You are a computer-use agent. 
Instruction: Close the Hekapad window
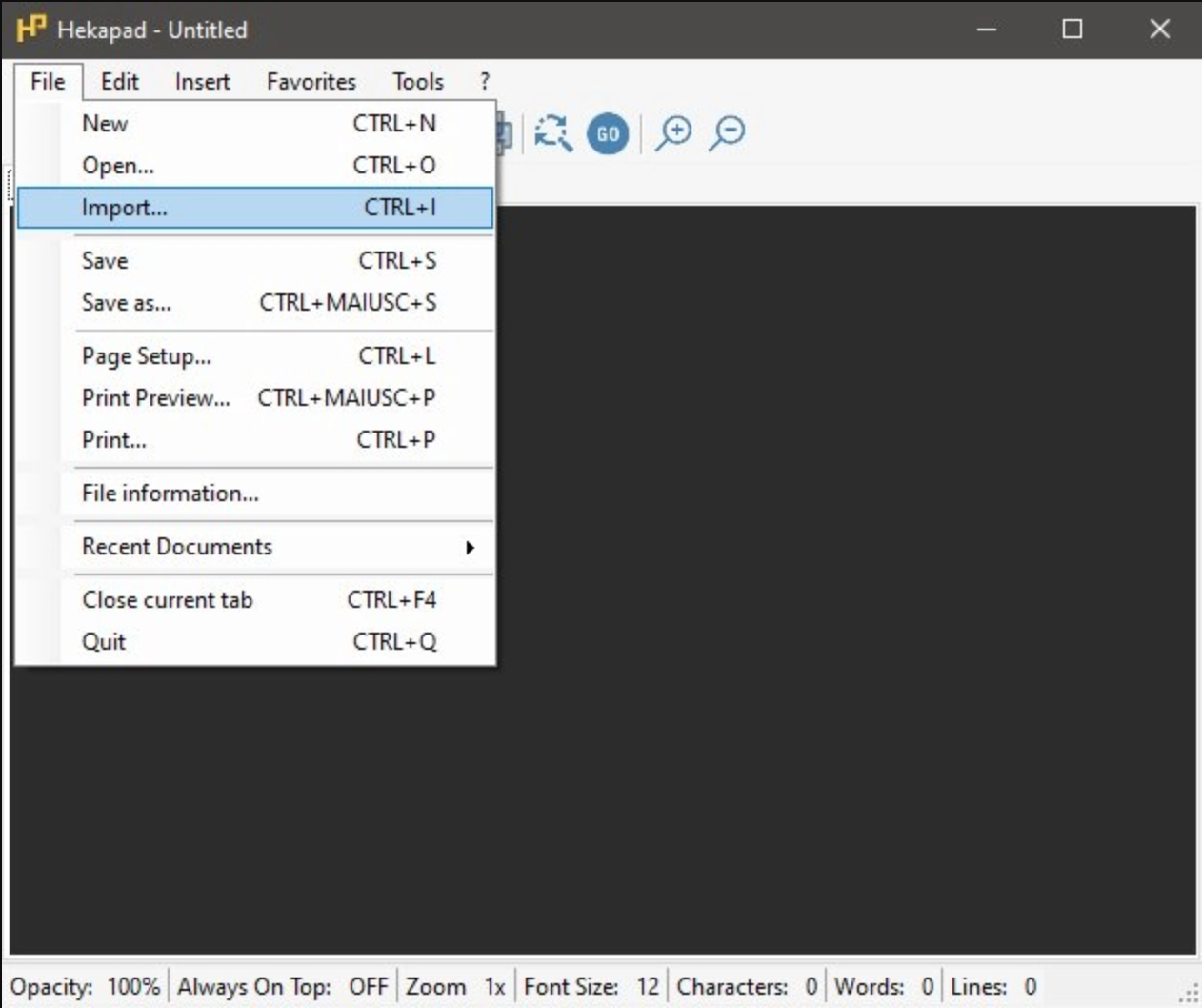tap(1159, 29)
